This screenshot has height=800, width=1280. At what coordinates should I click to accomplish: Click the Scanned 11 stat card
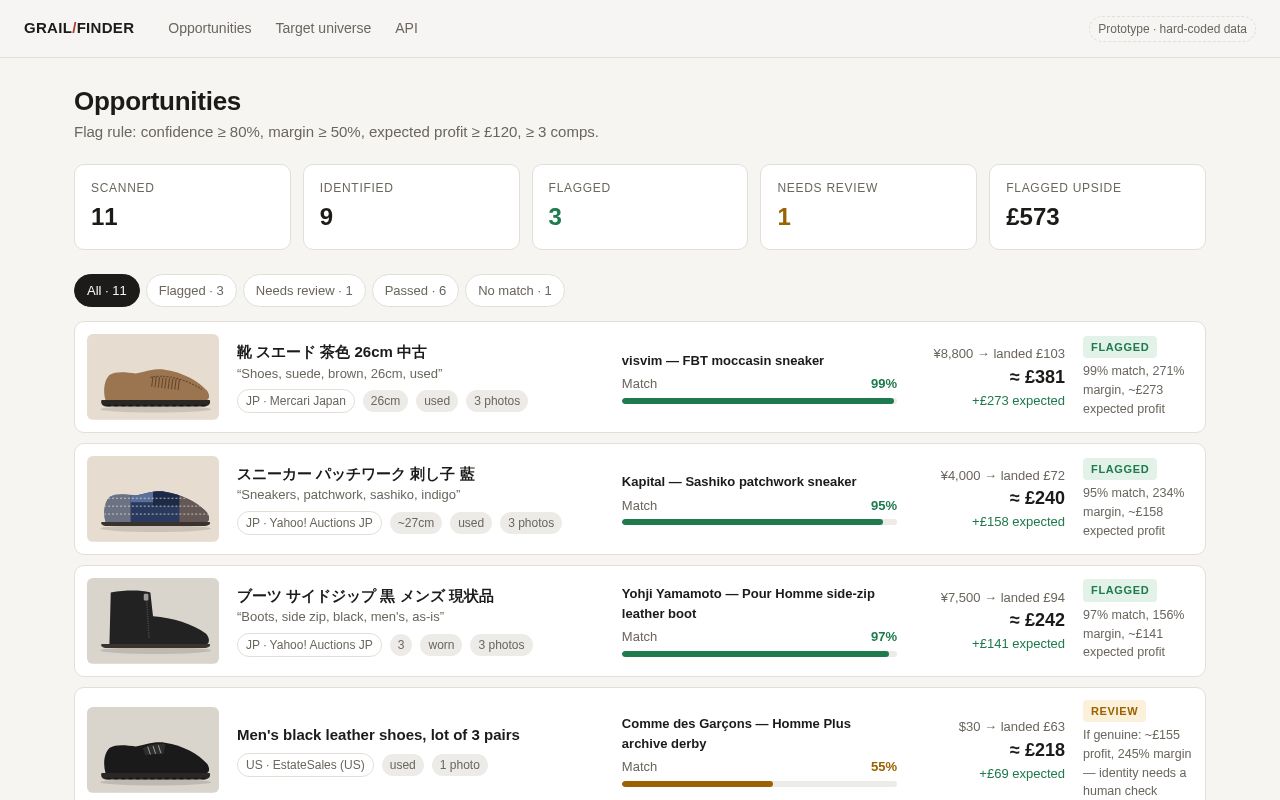coord(182,207)
